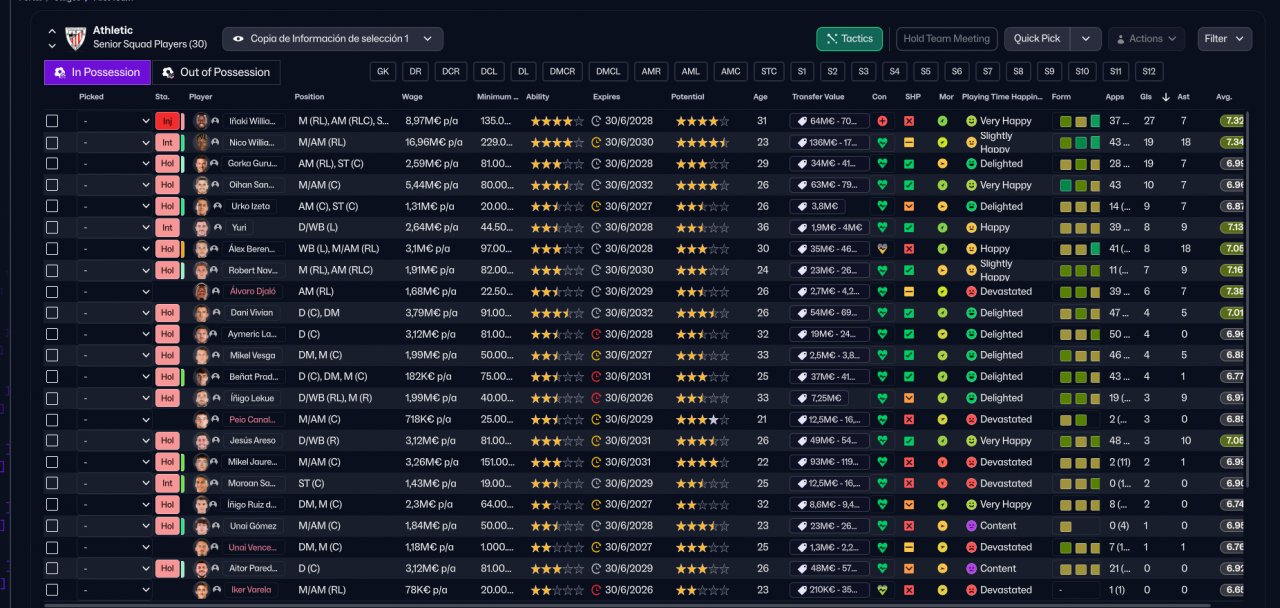Select the In Possession tab
Image resolution: width=1280 pixels, height=608 pixels.
point(97,72)
